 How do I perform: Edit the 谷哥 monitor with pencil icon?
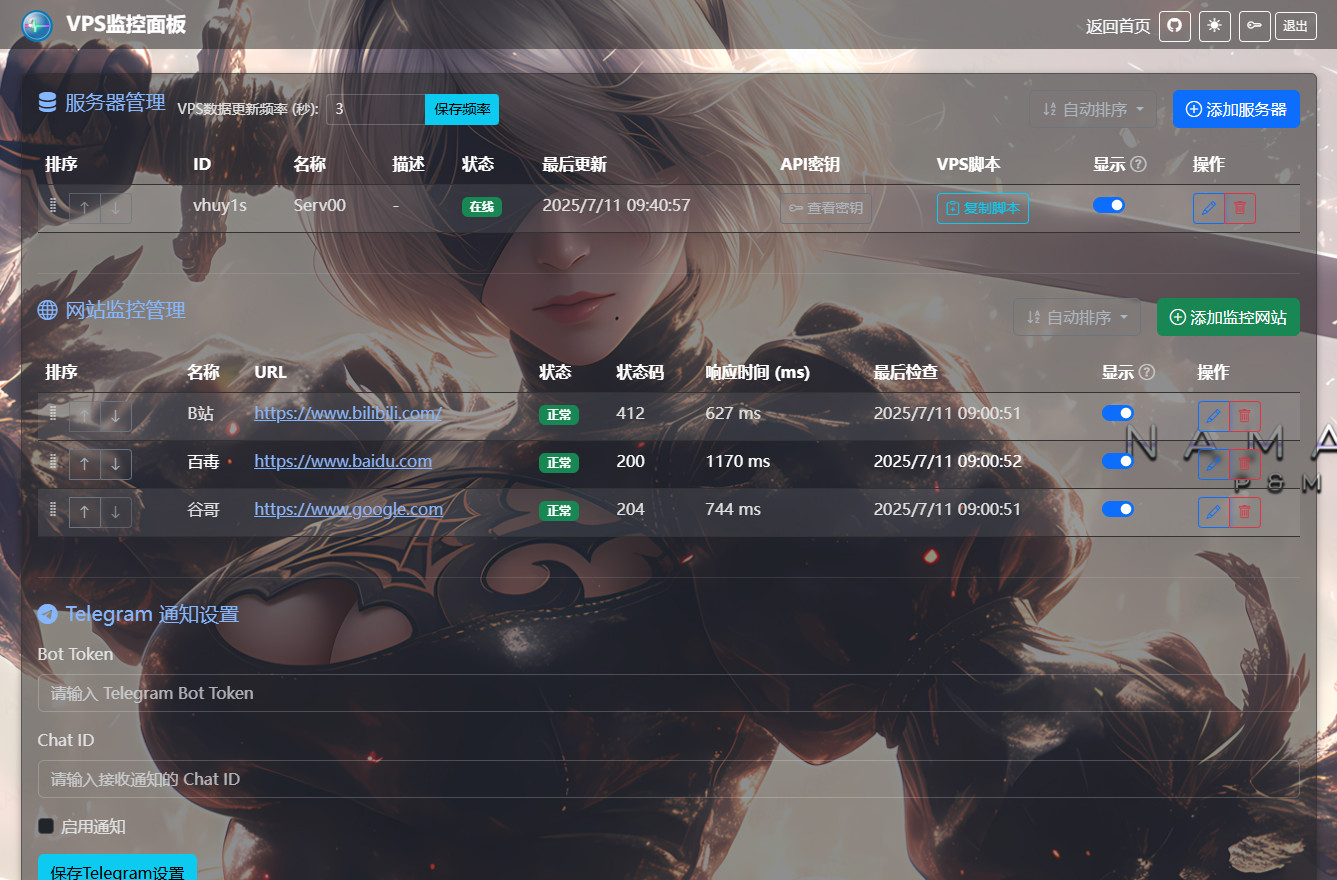(1214, 512)
